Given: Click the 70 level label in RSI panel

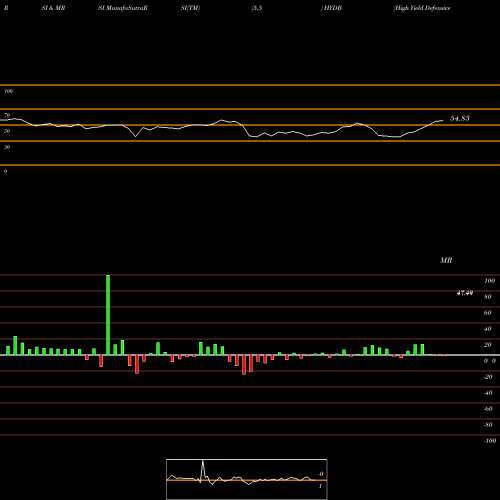Looking at the screenshot, I should [x=7, y=115].
